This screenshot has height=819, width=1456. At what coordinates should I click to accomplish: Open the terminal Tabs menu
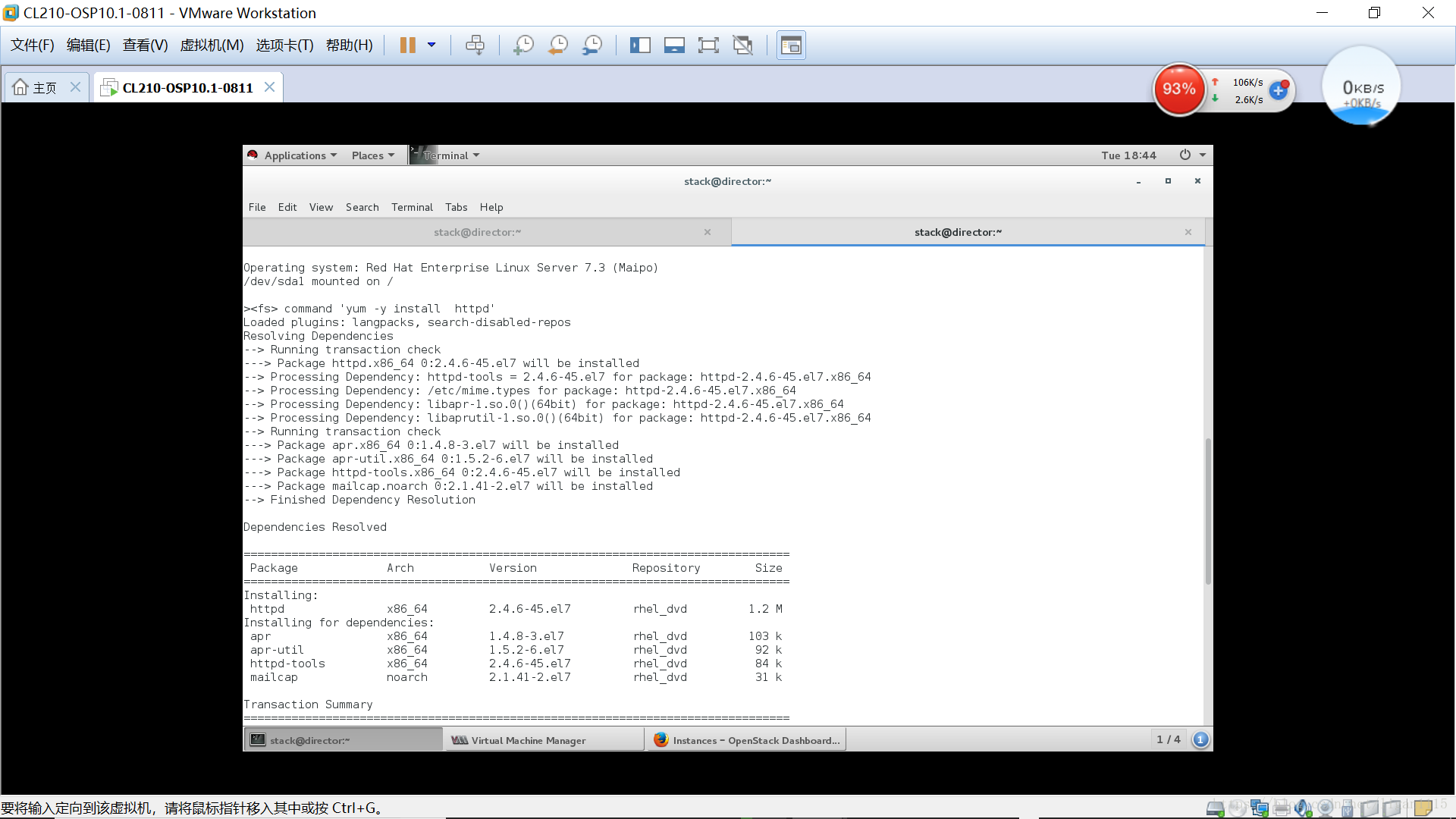click(456, 207)
